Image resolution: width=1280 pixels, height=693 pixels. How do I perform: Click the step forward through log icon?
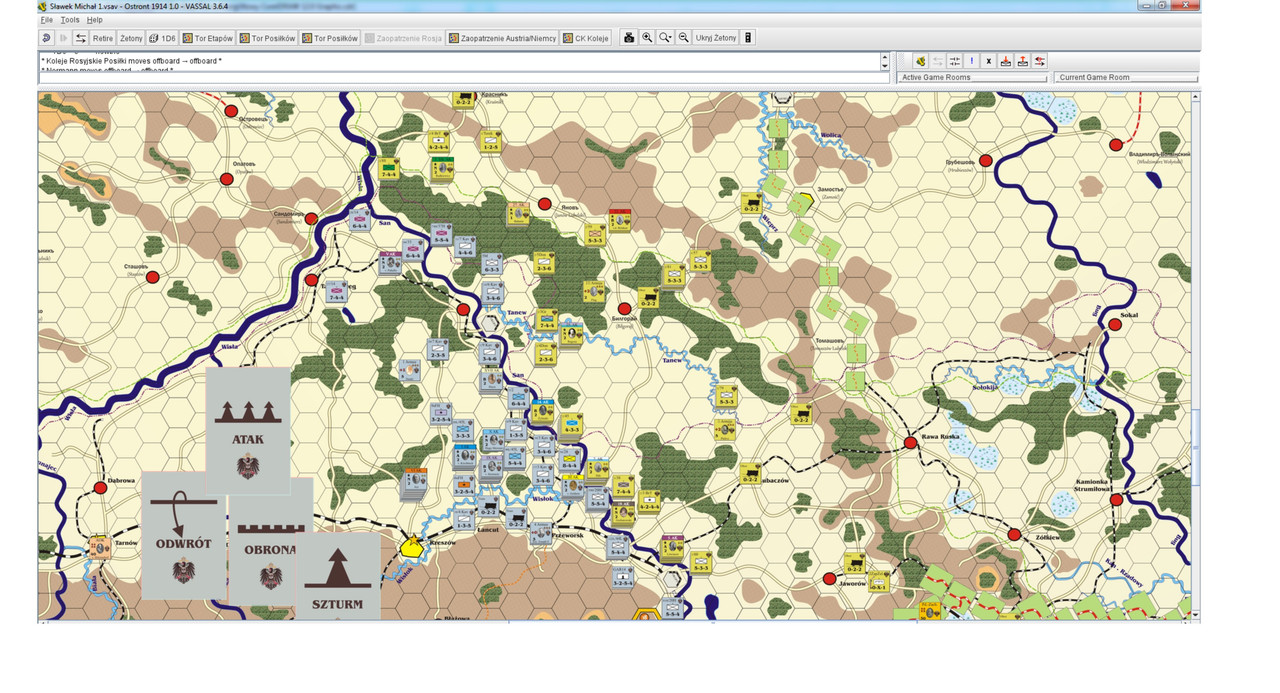63,38
